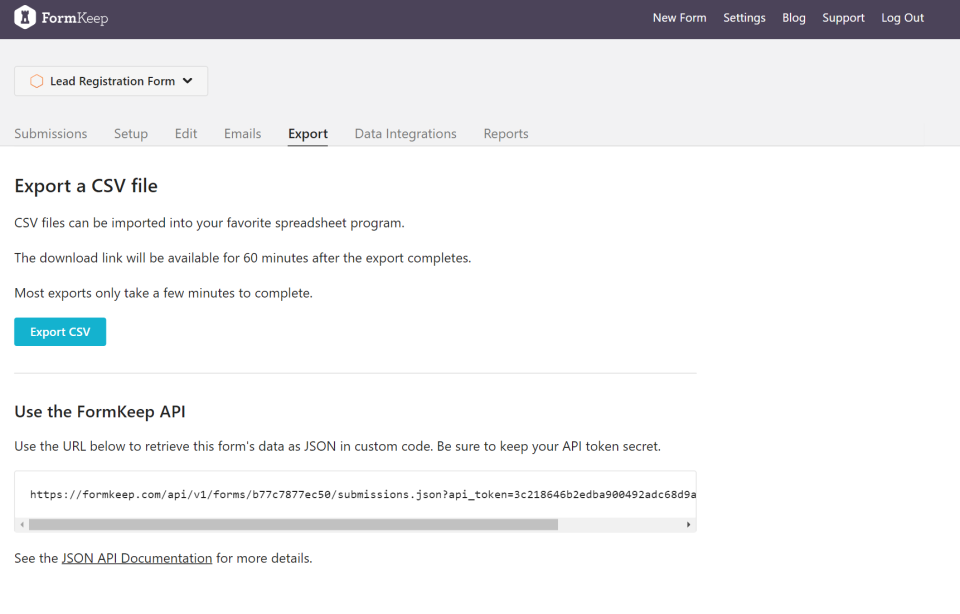Switch to the Submissions tab
This screenshot has height=614, width=960.
click(x=51, y=134)
